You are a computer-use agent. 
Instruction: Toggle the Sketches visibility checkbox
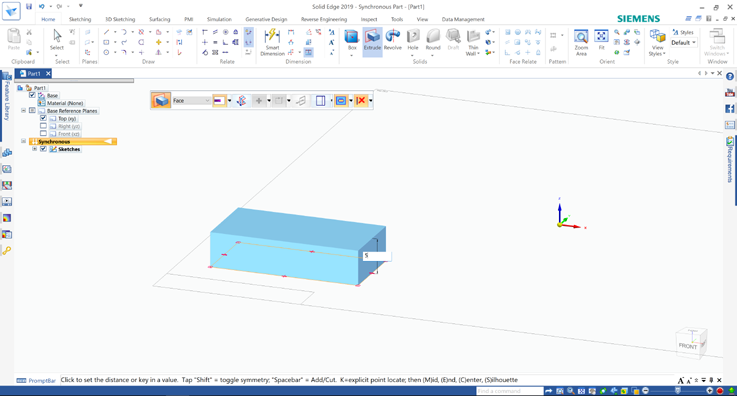coord(43,149)
